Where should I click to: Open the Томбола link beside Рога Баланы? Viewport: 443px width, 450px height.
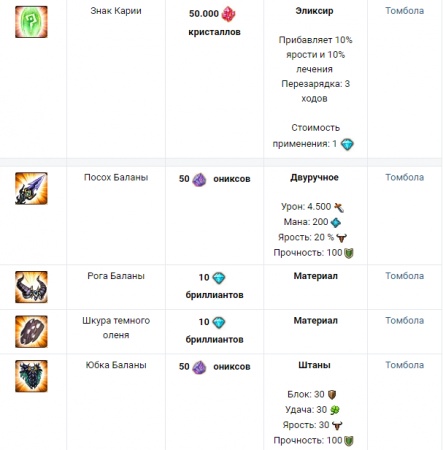[405, 276]
